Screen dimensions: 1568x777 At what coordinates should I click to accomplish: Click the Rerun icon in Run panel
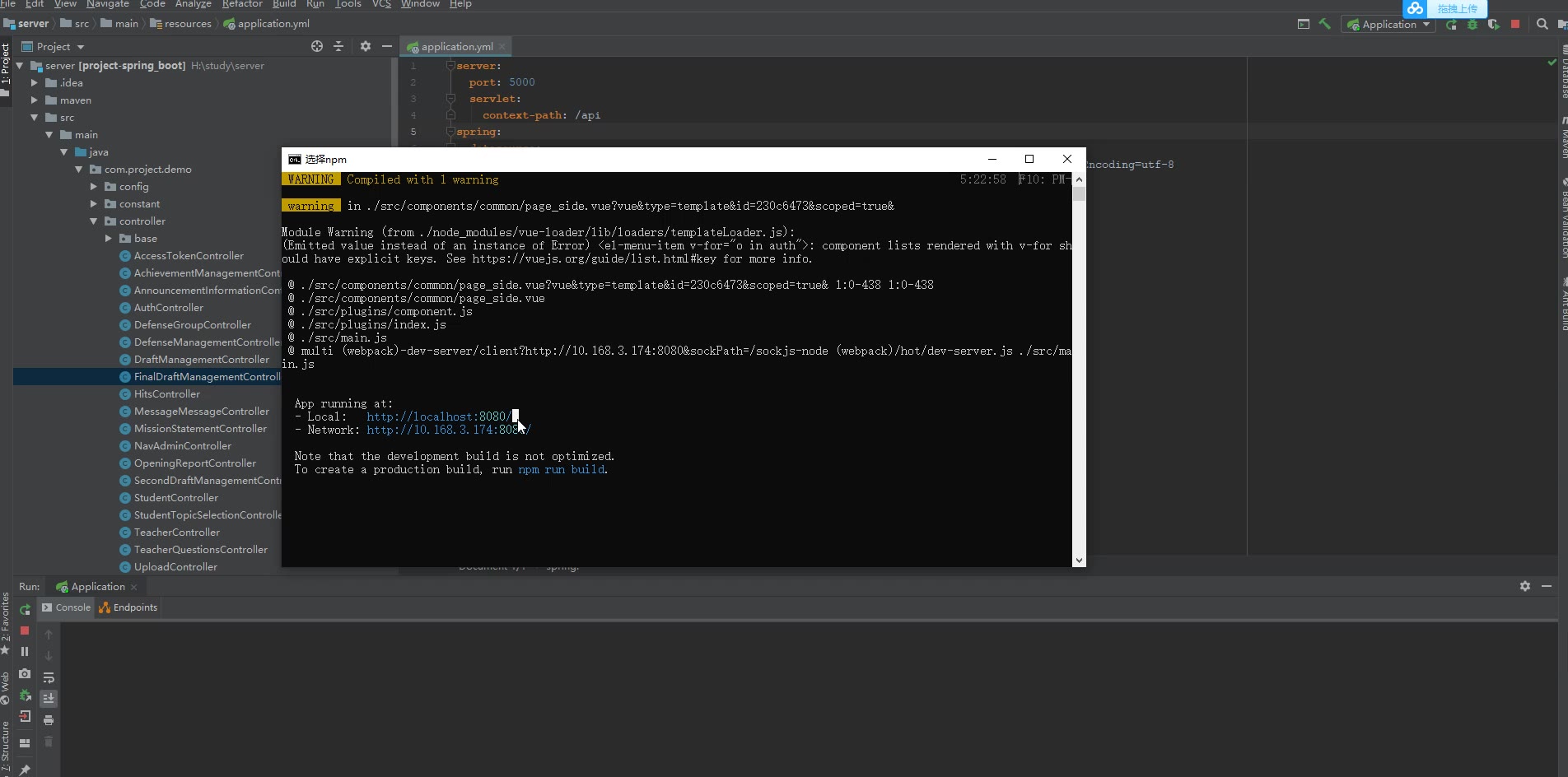[25, 609]
